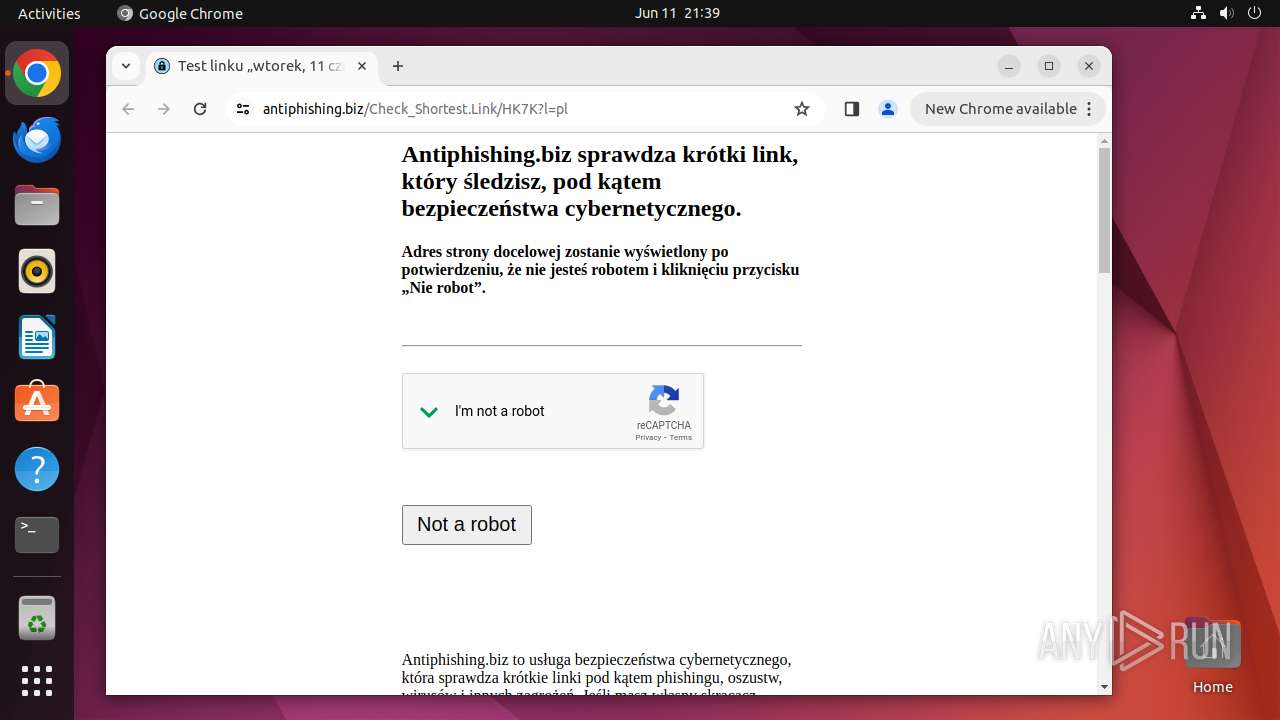
Task: Show Applications grid
Action: (37, 681)
